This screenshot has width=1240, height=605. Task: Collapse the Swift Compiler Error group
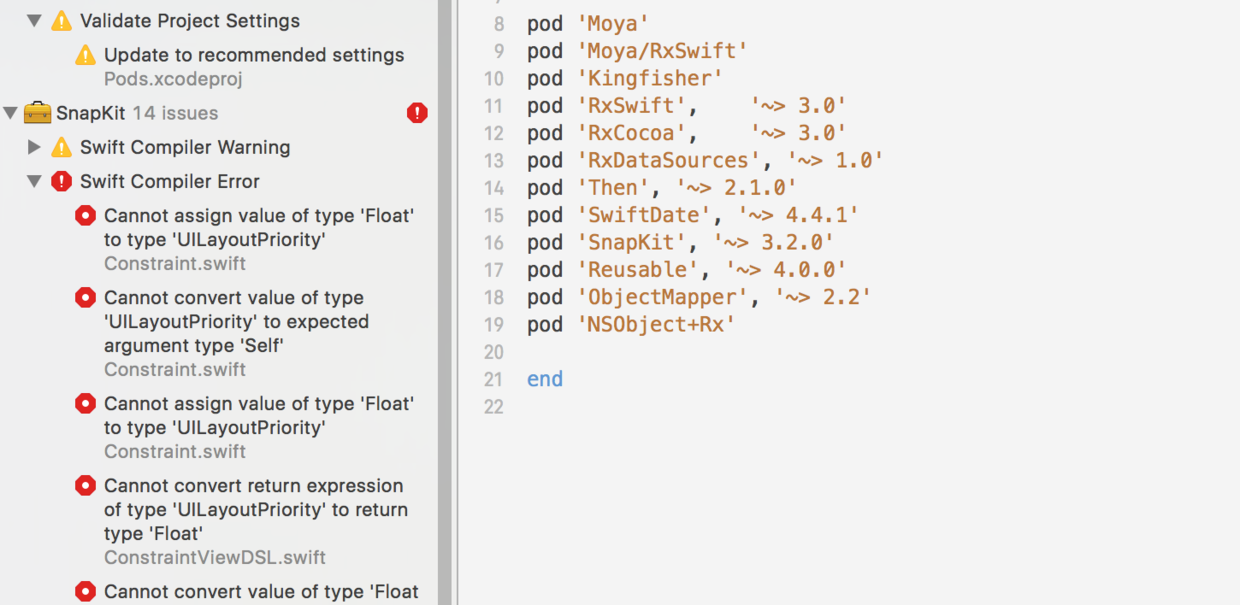click(35, 181)
